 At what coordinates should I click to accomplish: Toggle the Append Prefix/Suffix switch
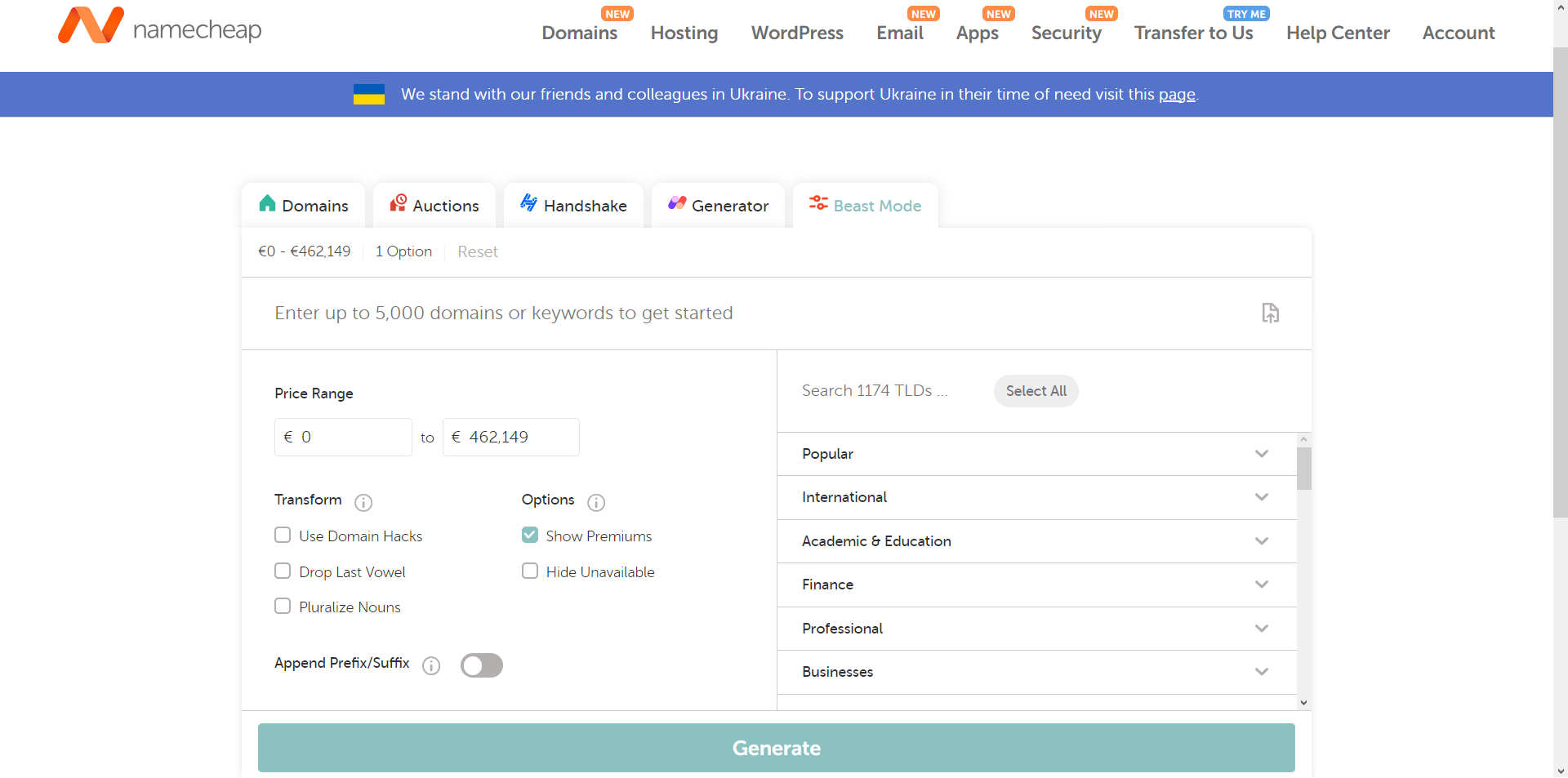pyautogui.click(x=481, y=665)
